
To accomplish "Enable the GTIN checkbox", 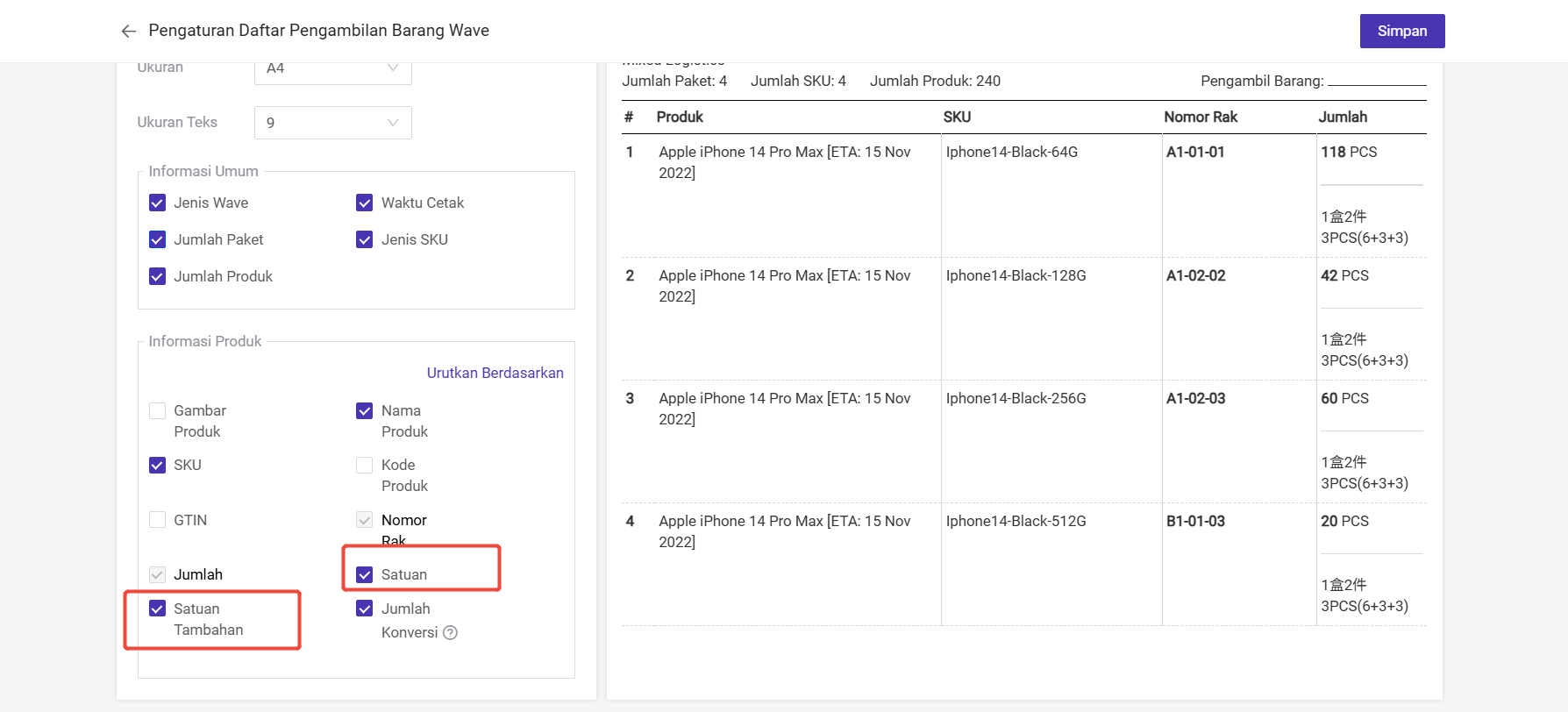I will click(158, 520).
